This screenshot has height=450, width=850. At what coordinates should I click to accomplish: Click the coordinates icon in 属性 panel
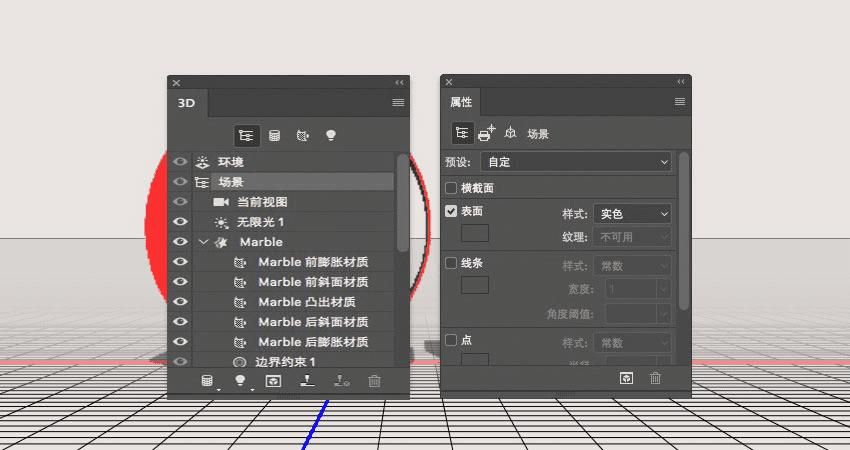click(x=510, y=133)
